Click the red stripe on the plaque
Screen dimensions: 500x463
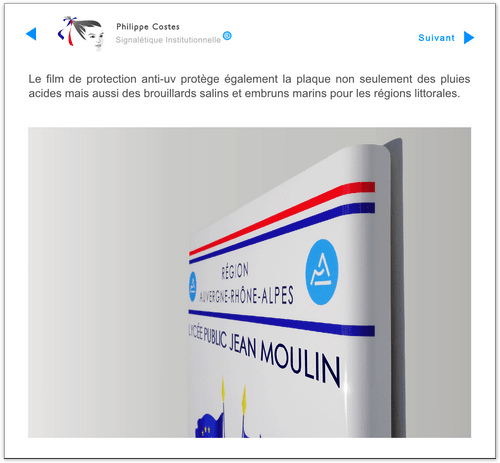coord(282,218)
